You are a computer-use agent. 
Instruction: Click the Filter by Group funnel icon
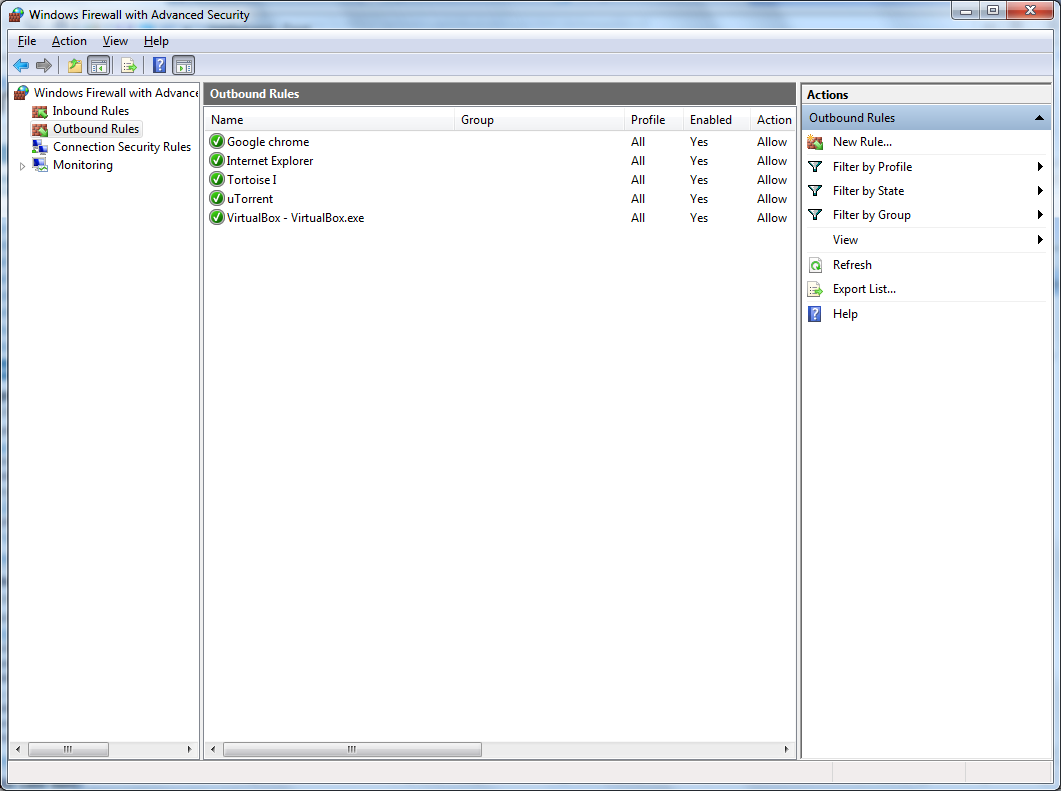tap(815, 214)
